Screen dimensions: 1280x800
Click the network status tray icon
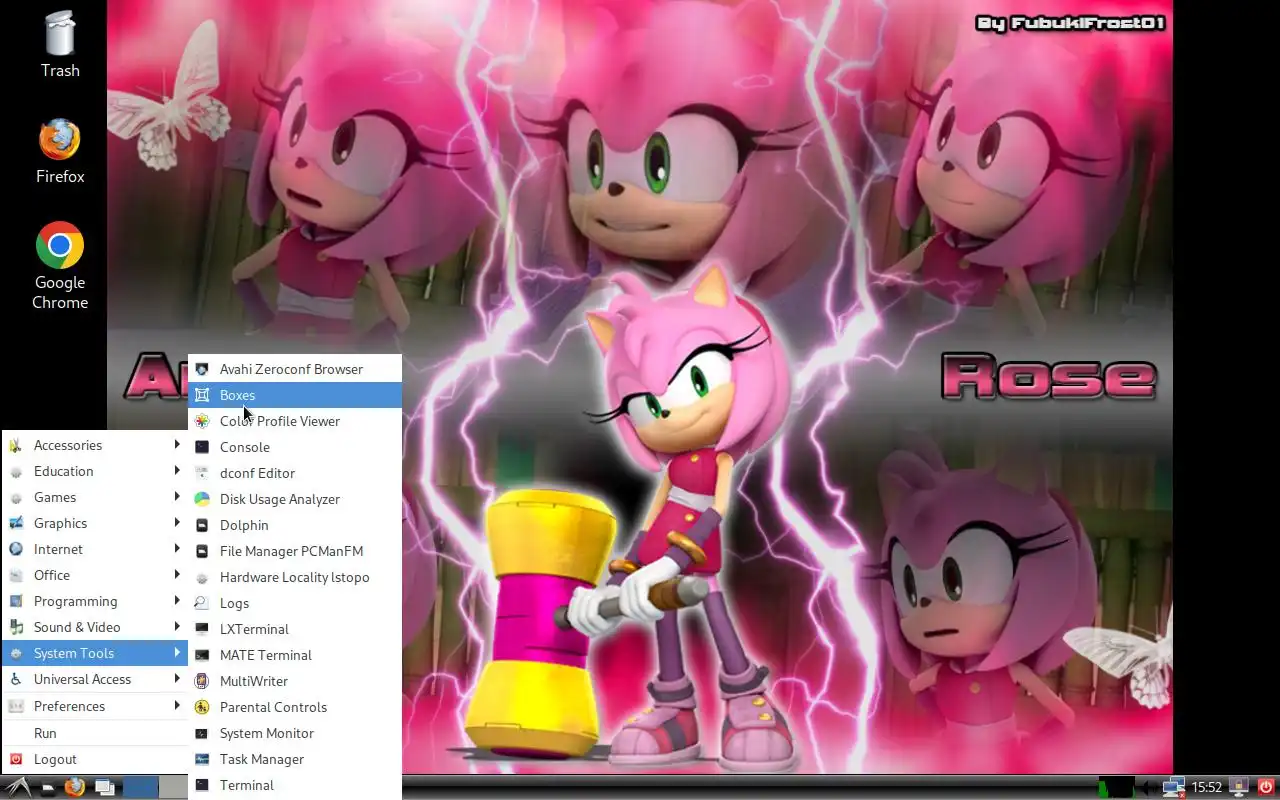(1174, 787)
